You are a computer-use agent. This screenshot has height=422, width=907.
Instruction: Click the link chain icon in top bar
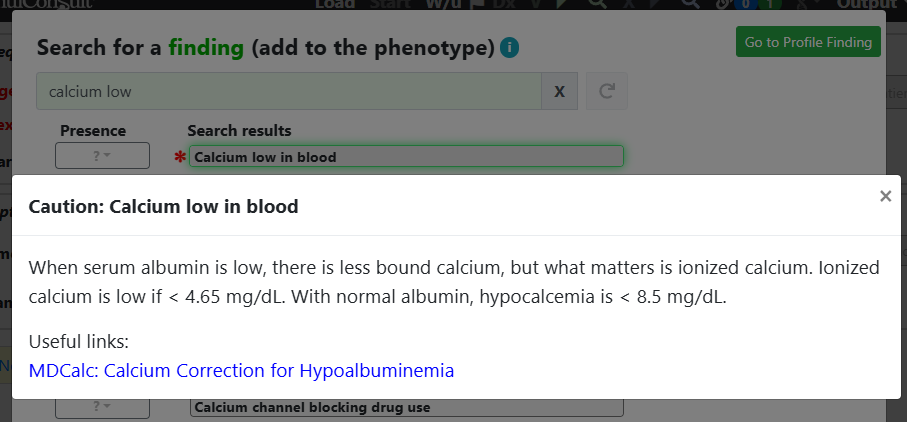tap(724, 4)
